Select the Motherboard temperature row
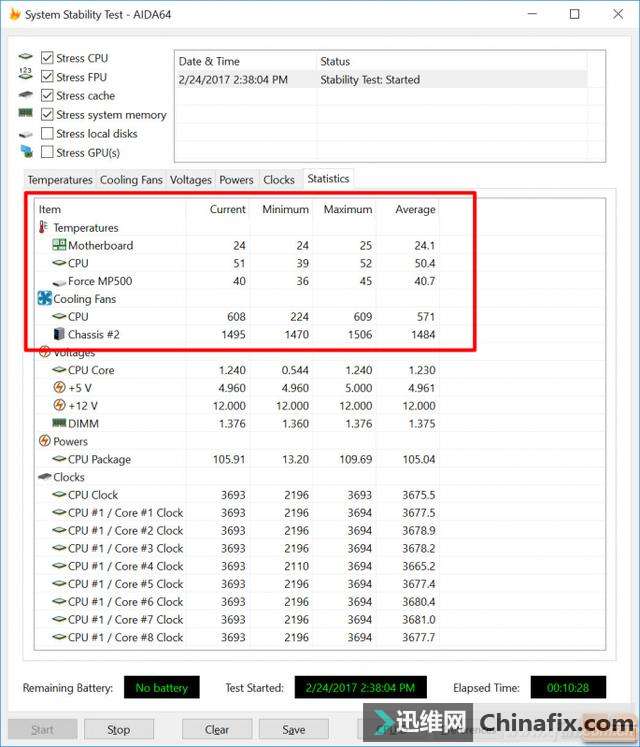Viewport: 640px width, 747px height. pos(237,245)
